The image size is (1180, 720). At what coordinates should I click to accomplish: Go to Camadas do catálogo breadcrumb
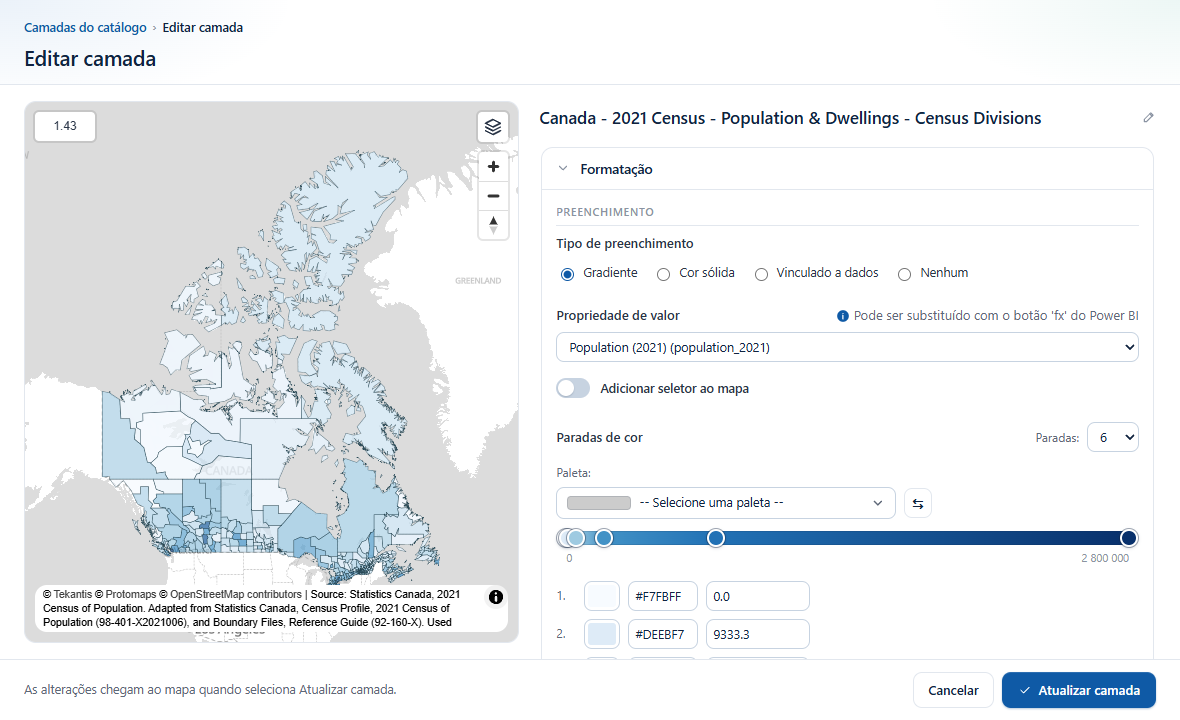[85, 27]
